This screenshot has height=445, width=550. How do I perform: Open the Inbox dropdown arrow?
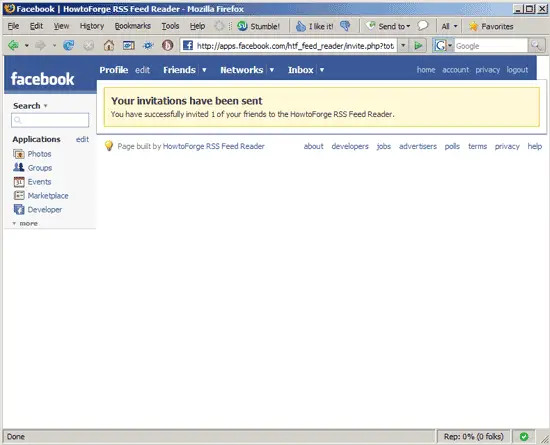(322, 70)
